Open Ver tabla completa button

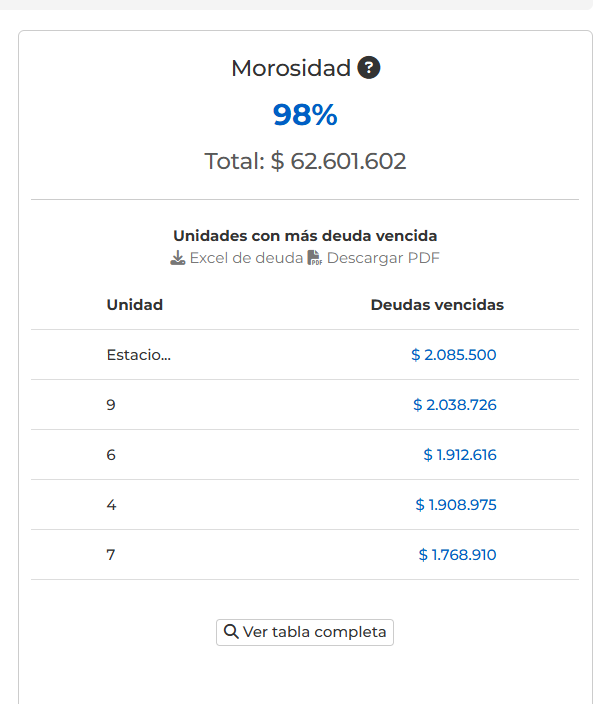click(x=305, y=632)
